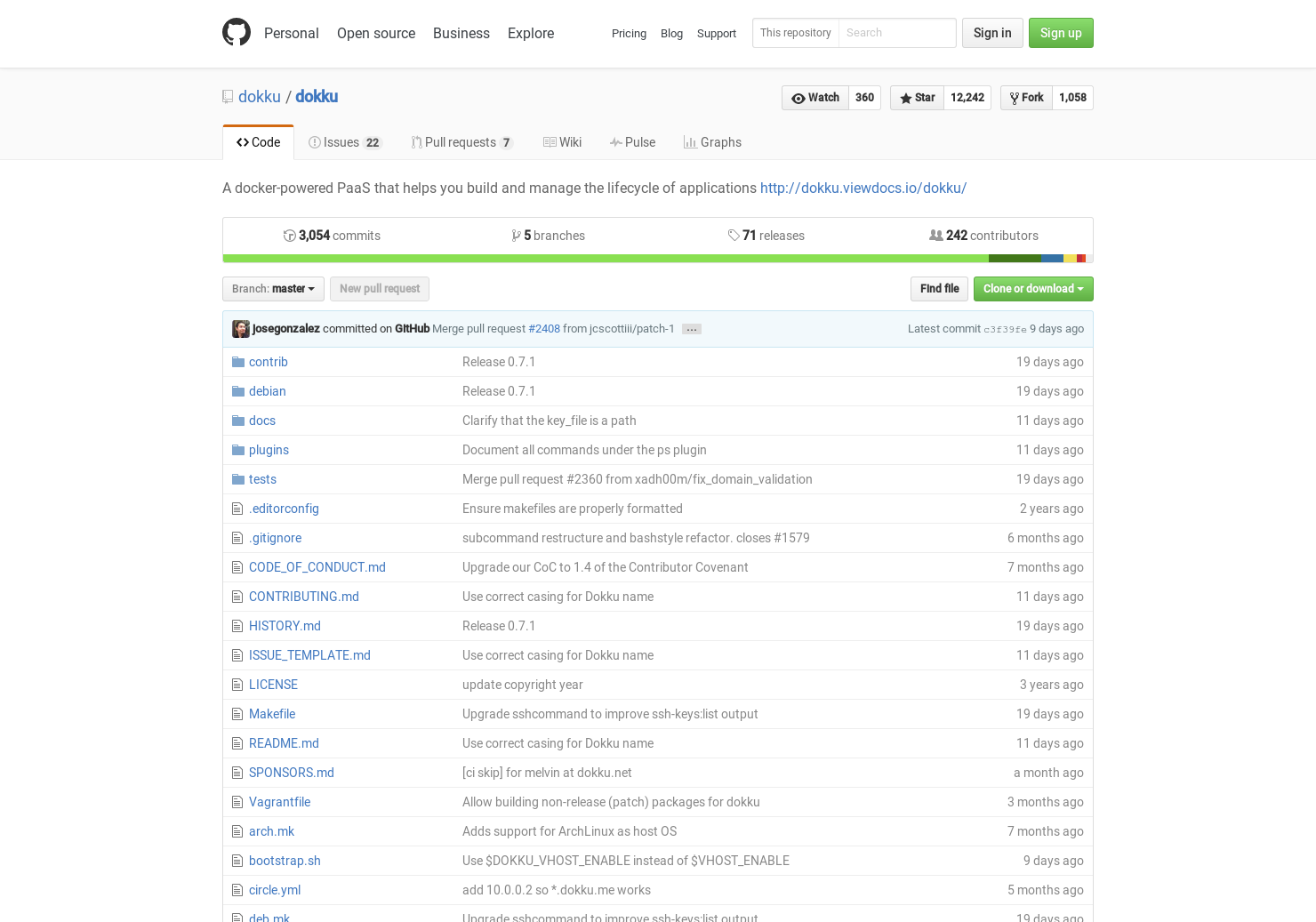Click the file icon next to .gitignore
The height and width of the screenshot is (922, 1316).
237,538
